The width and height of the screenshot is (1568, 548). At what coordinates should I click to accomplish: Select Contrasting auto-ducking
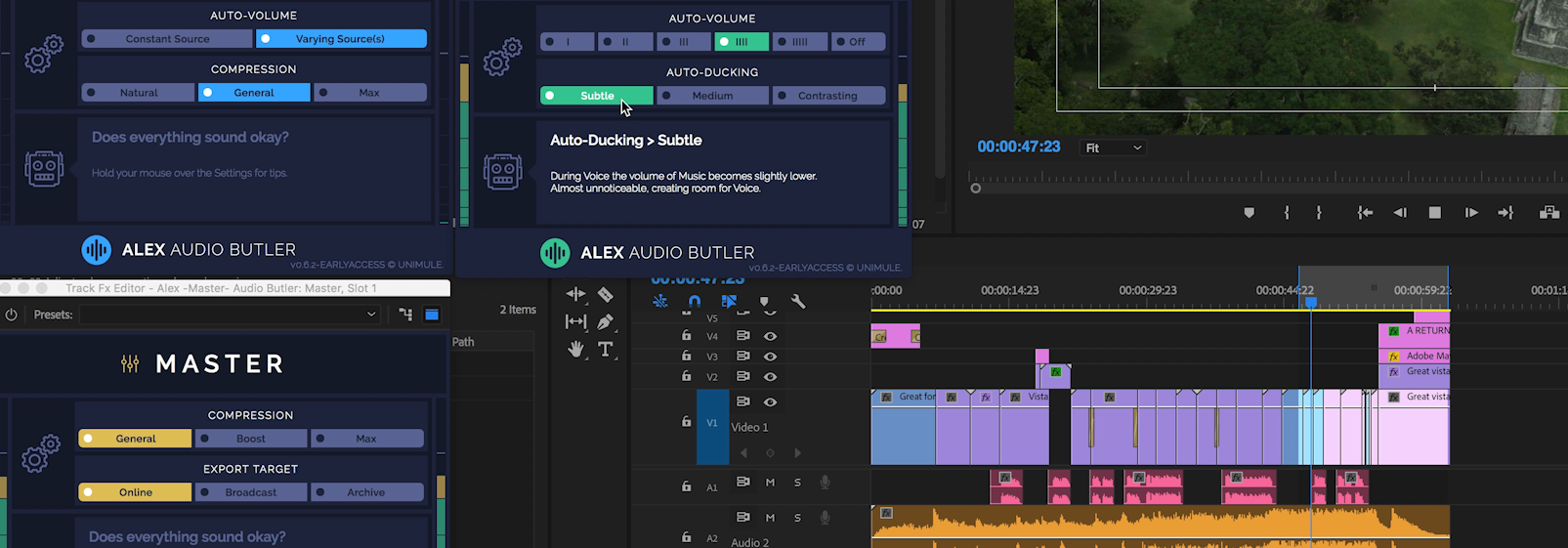pyautogui.click(x=828, y=96)
